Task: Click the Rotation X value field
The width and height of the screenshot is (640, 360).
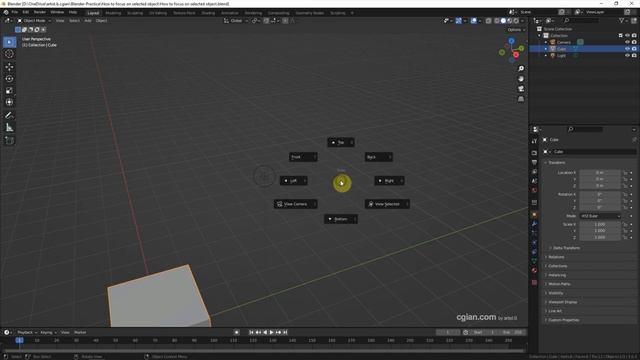Action: click(x=600, y=194)
